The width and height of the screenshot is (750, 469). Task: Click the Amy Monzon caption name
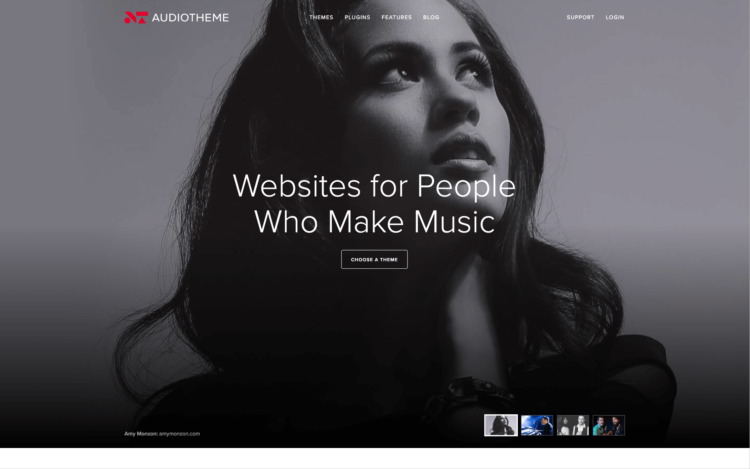(141, 434)
